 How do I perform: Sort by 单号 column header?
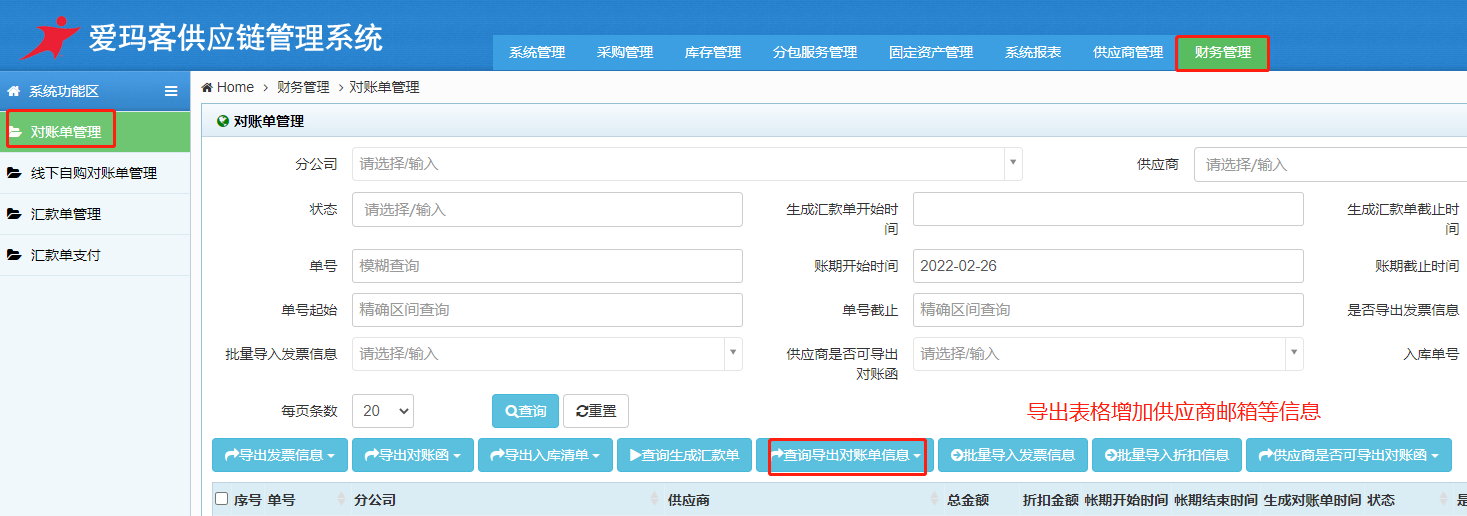pos(282,500)
